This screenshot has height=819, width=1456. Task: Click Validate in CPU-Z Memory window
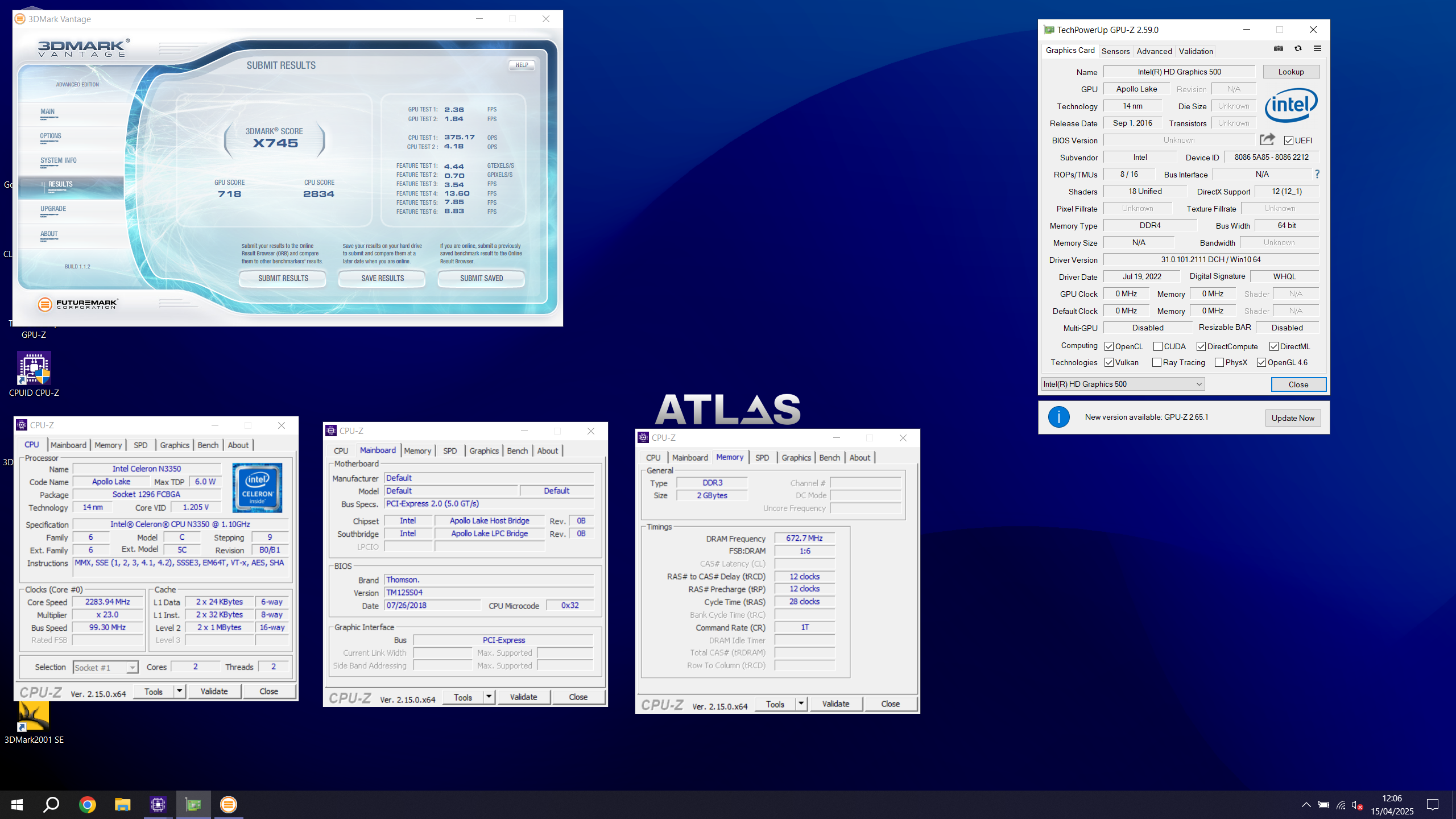(x=835, y=704)
